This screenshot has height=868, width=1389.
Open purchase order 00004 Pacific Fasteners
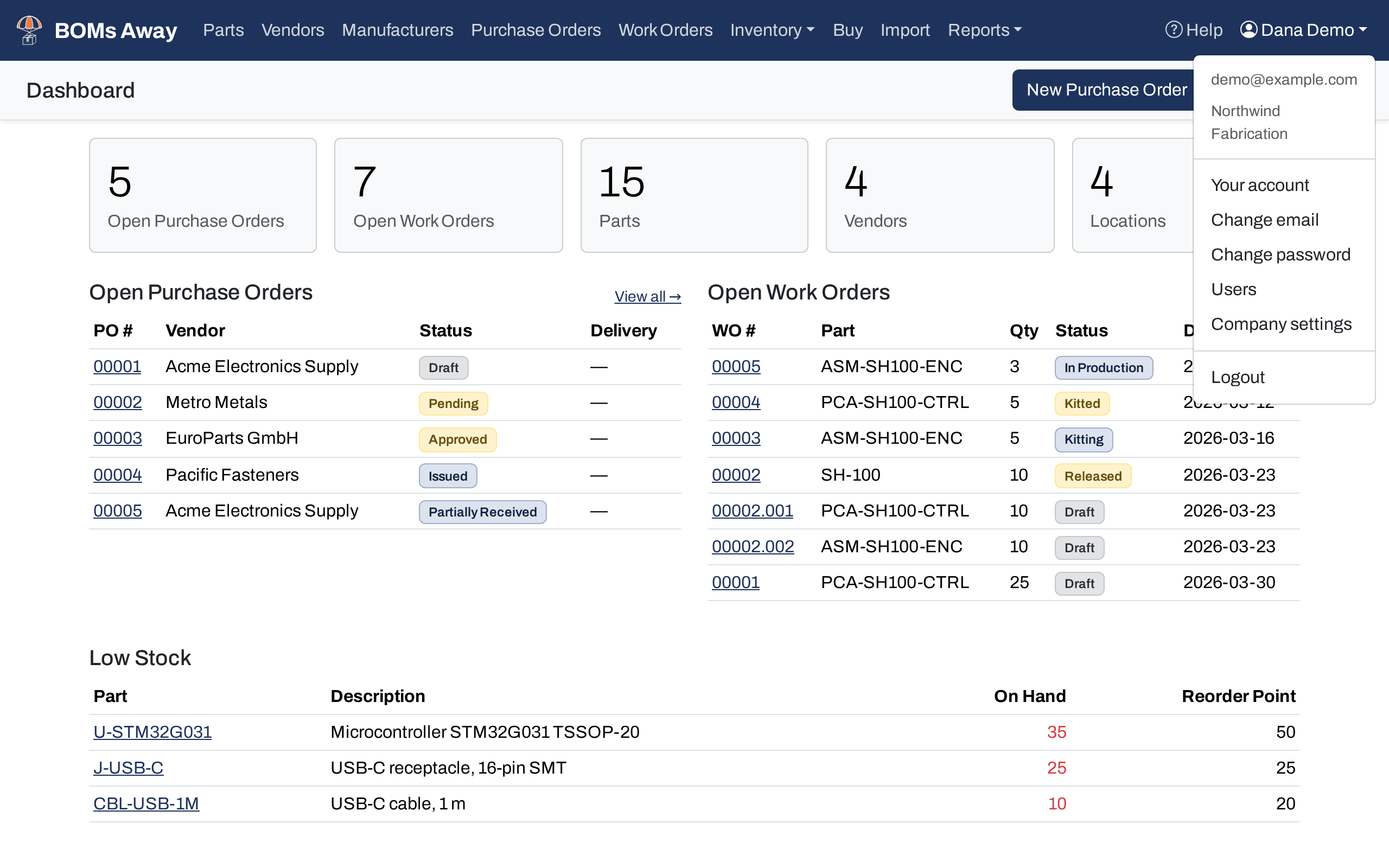[118, 475]
